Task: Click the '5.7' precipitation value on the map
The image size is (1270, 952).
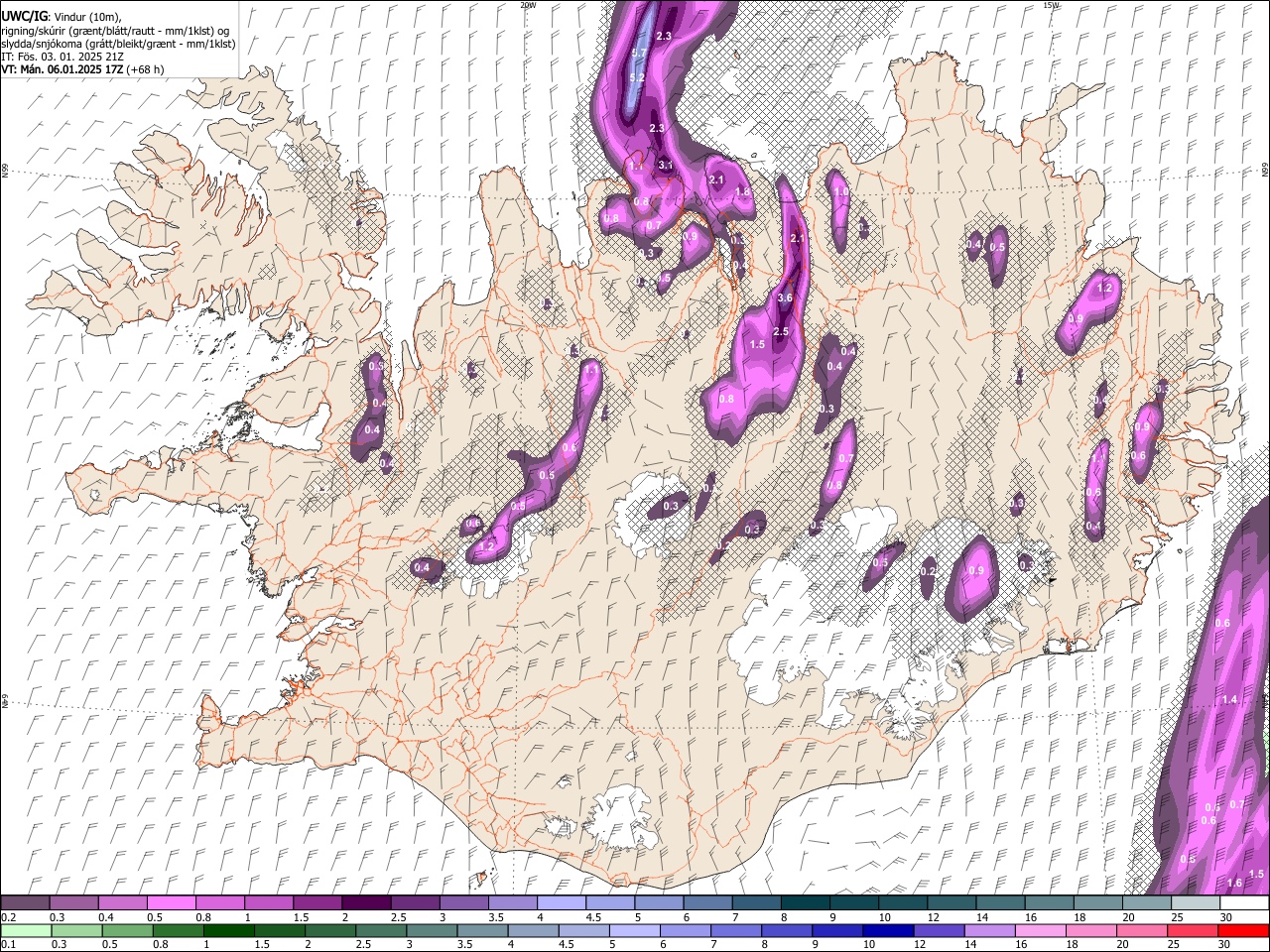Action: click(639, 54)
